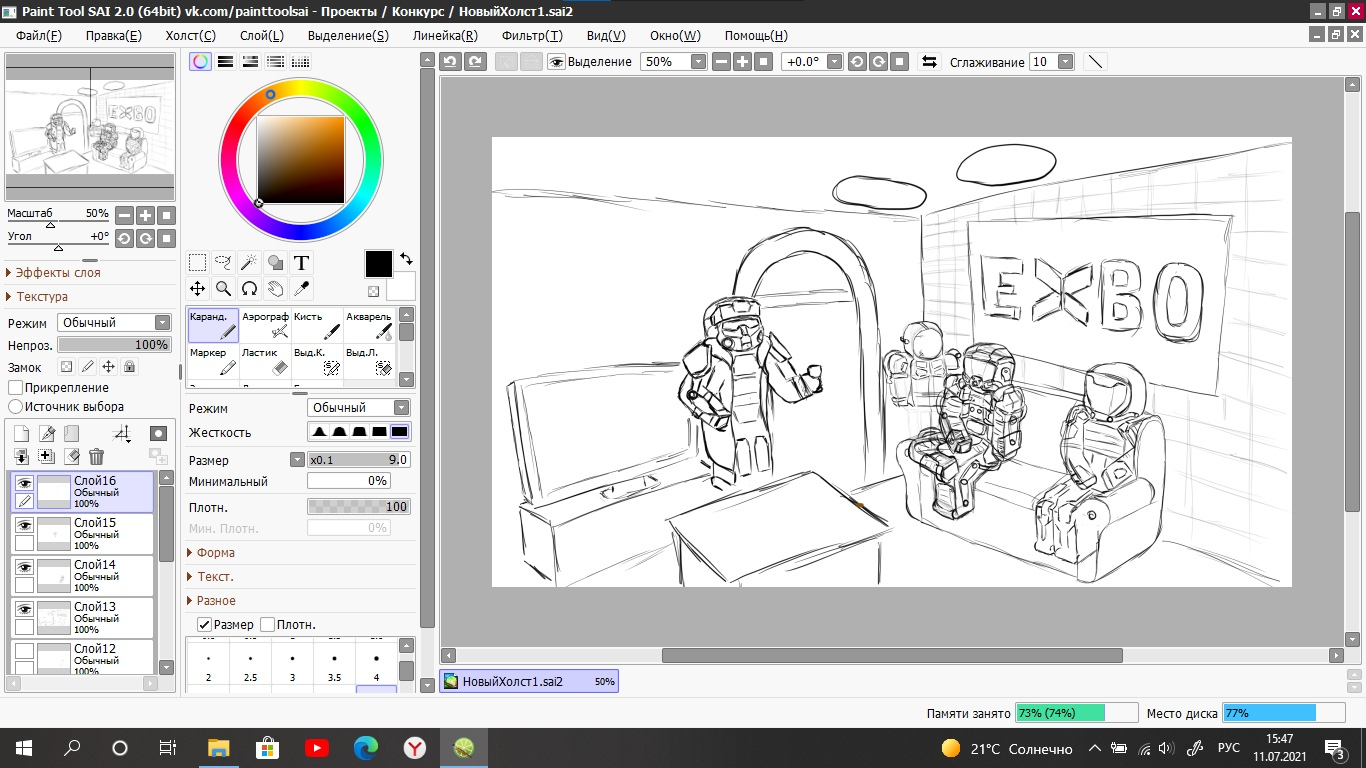
Task: Open the Выделение menu
Action: (348, 35)
